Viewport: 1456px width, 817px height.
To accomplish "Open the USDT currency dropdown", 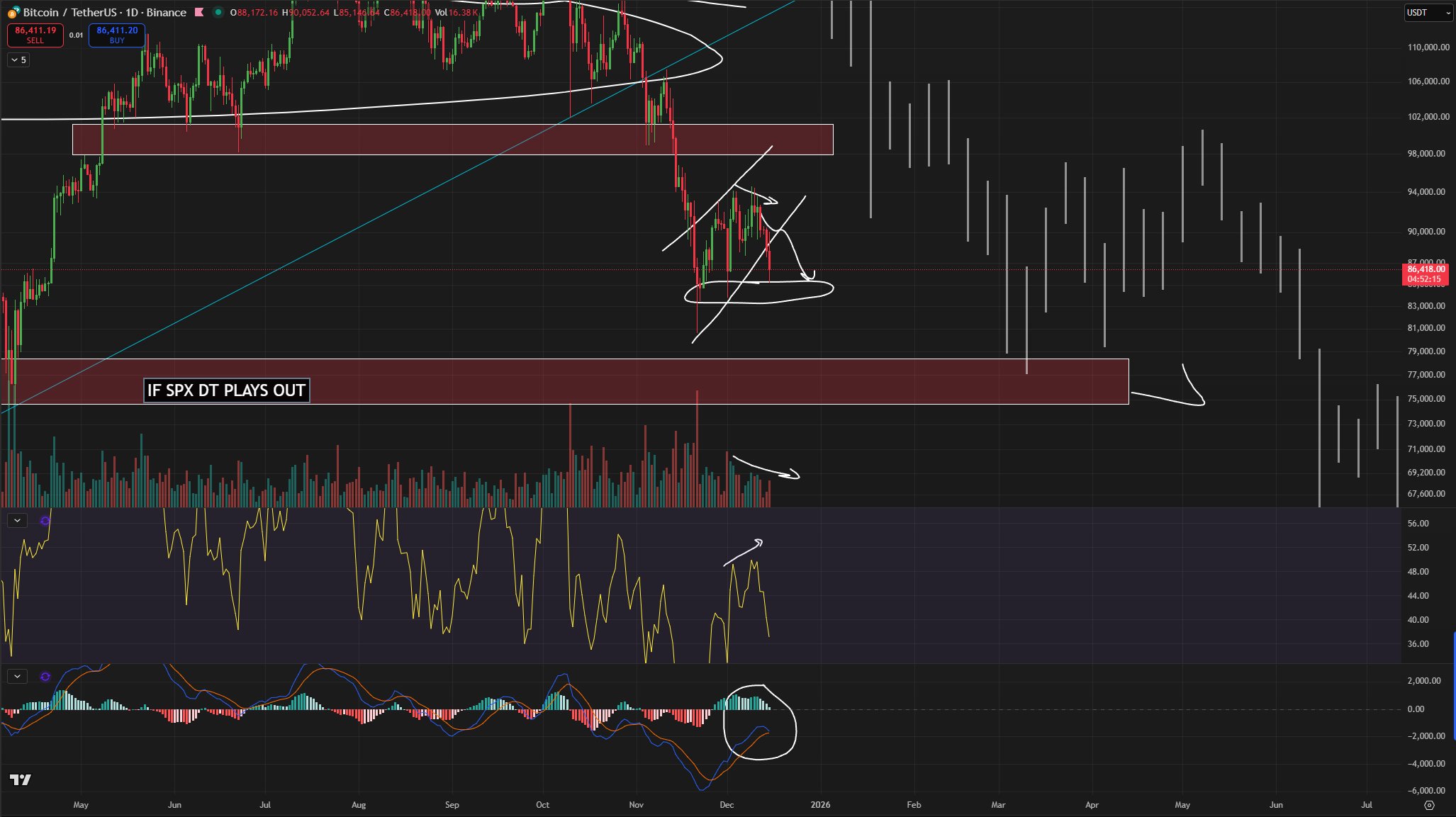I will pyautogui.click(x=1428, y=12).
